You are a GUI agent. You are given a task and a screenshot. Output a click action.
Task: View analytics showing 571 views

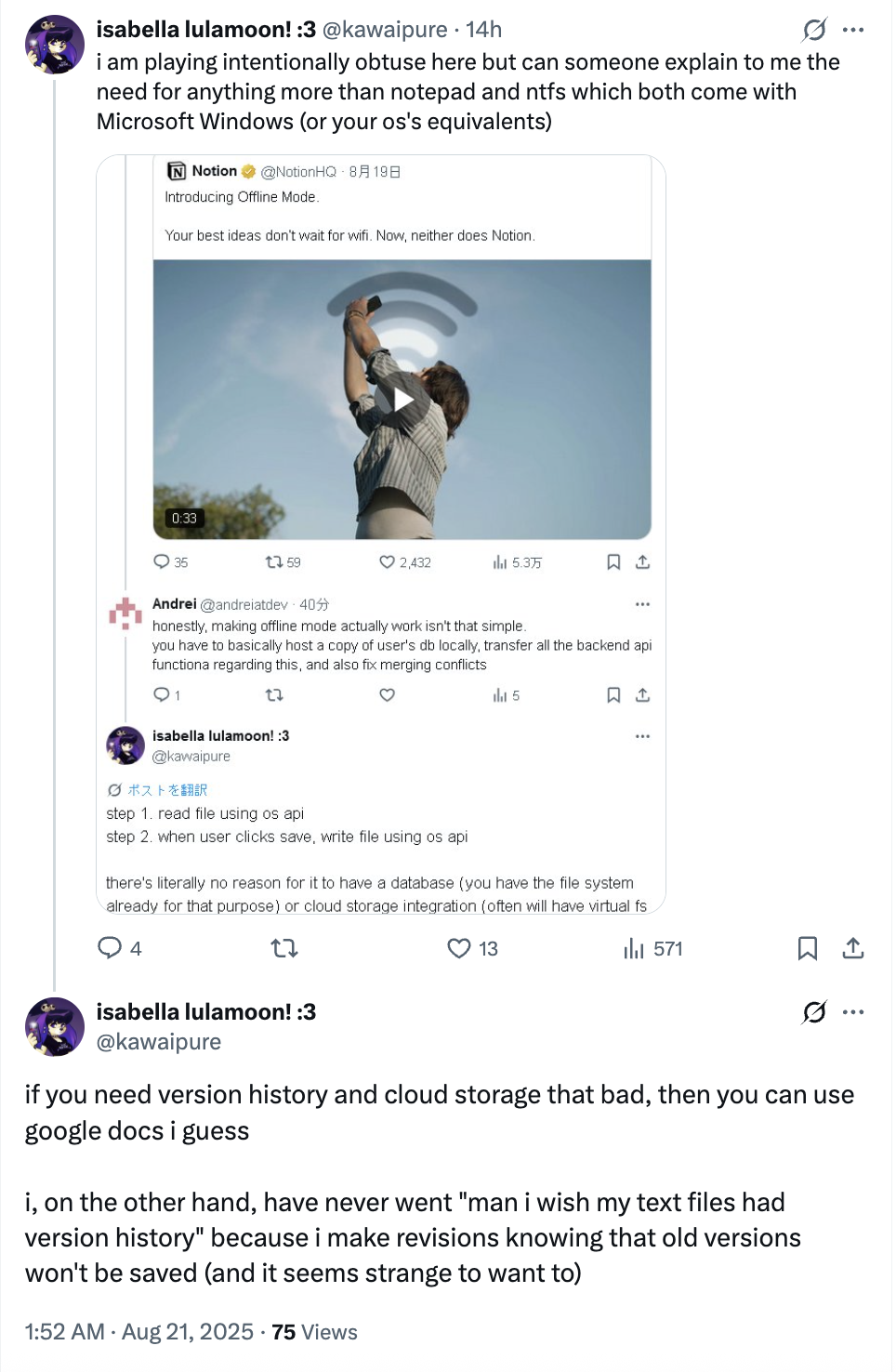(x=635, y=948)
